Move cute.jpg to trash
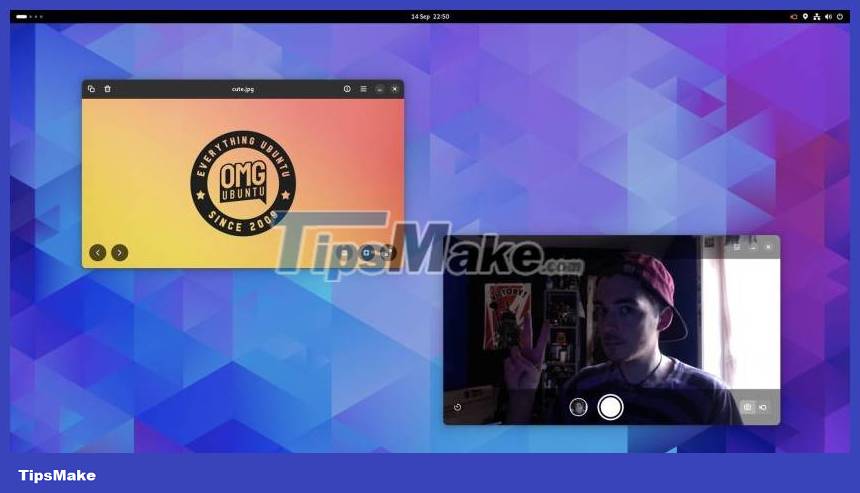This screenshot has width=860, height=493. [108, 89]
